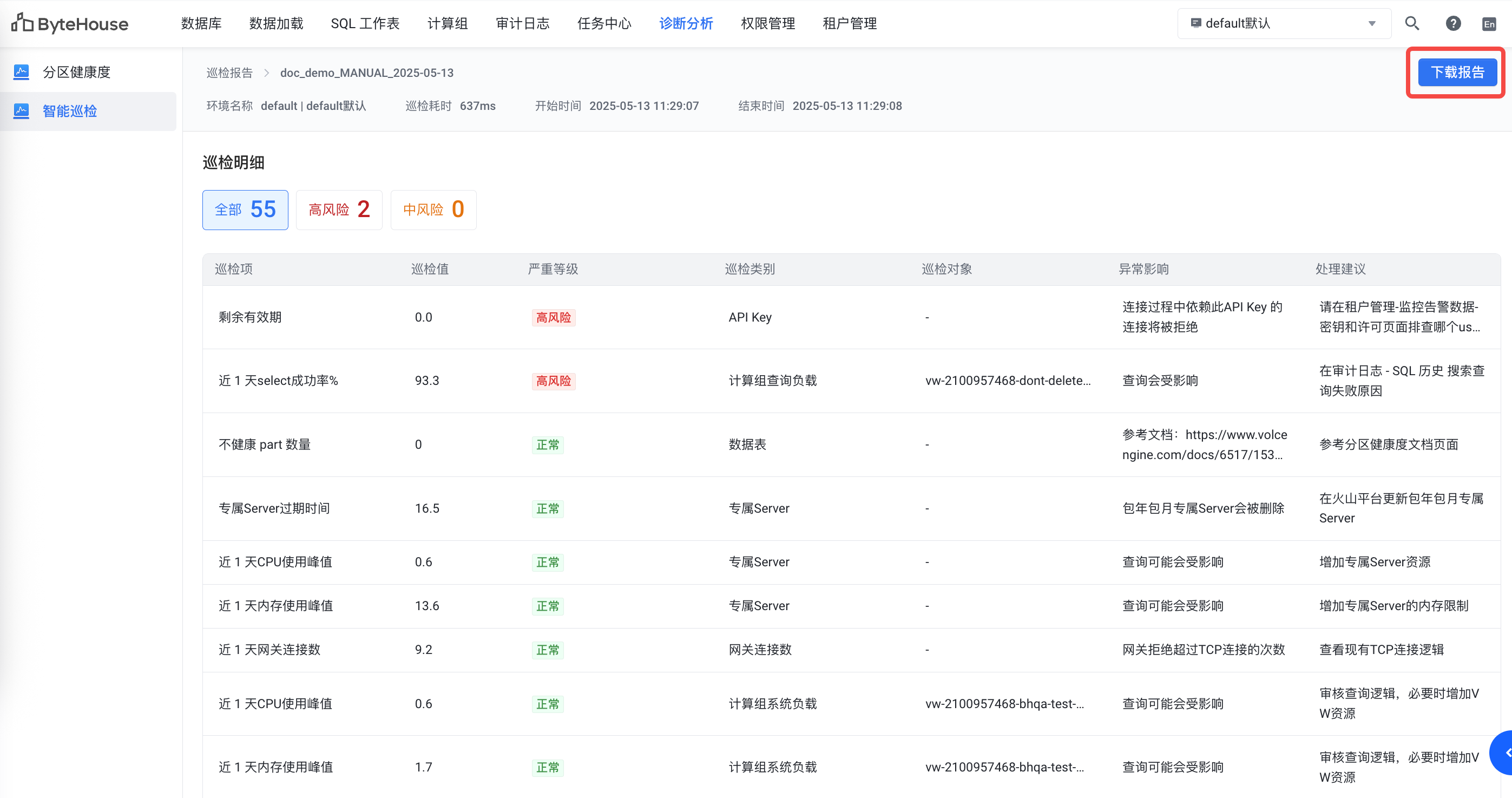Click the 剩余有效期 row item
The height and width of the screenshot is (798, 1512).
pyautogui.click(x=250, y=317)
